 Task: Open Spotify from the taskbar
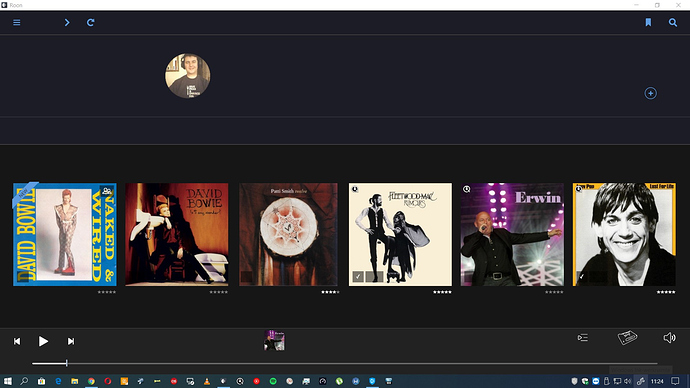pos(273,381)
